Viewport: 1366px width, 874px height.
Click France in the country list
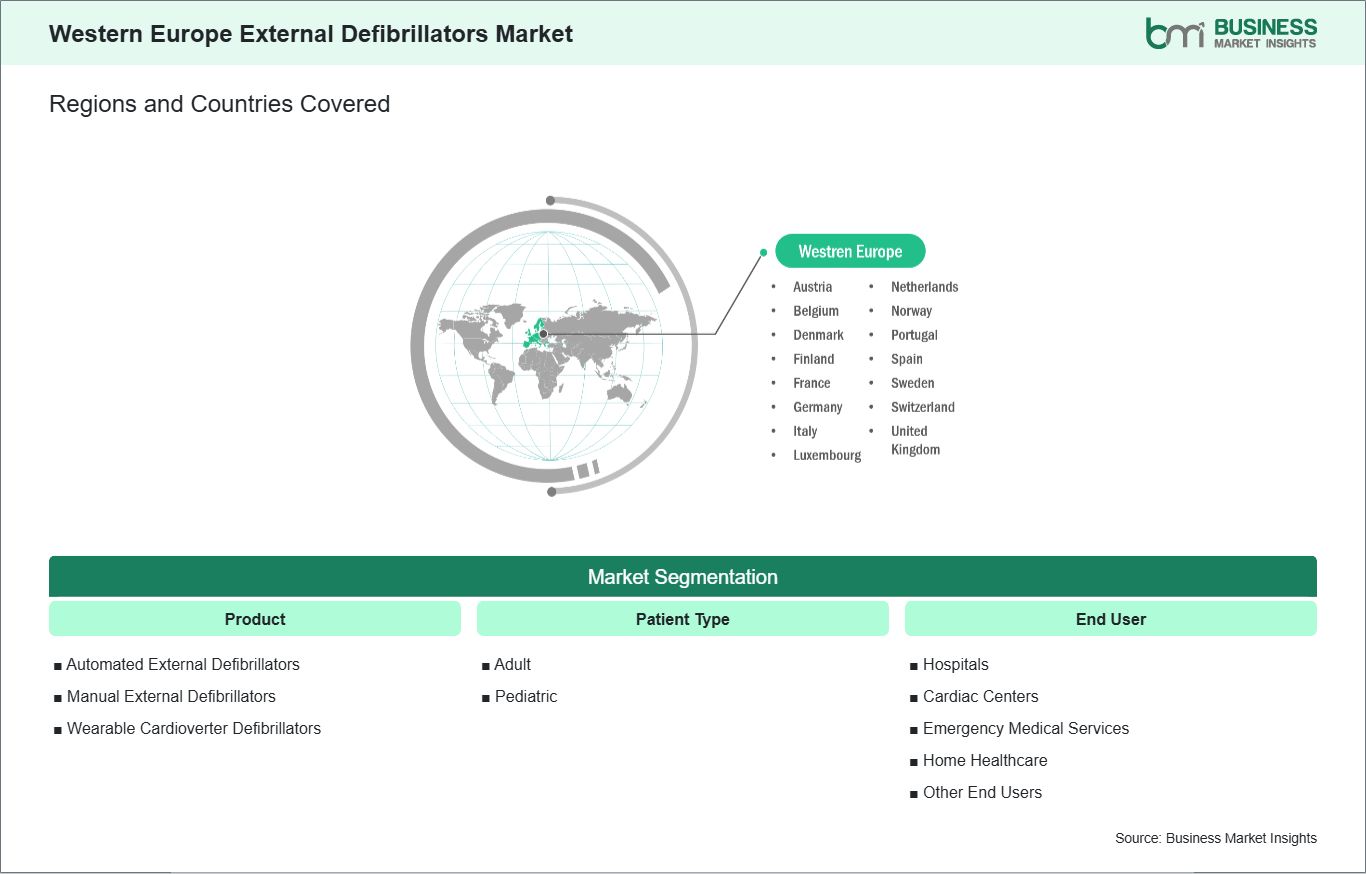coord(812,383)
